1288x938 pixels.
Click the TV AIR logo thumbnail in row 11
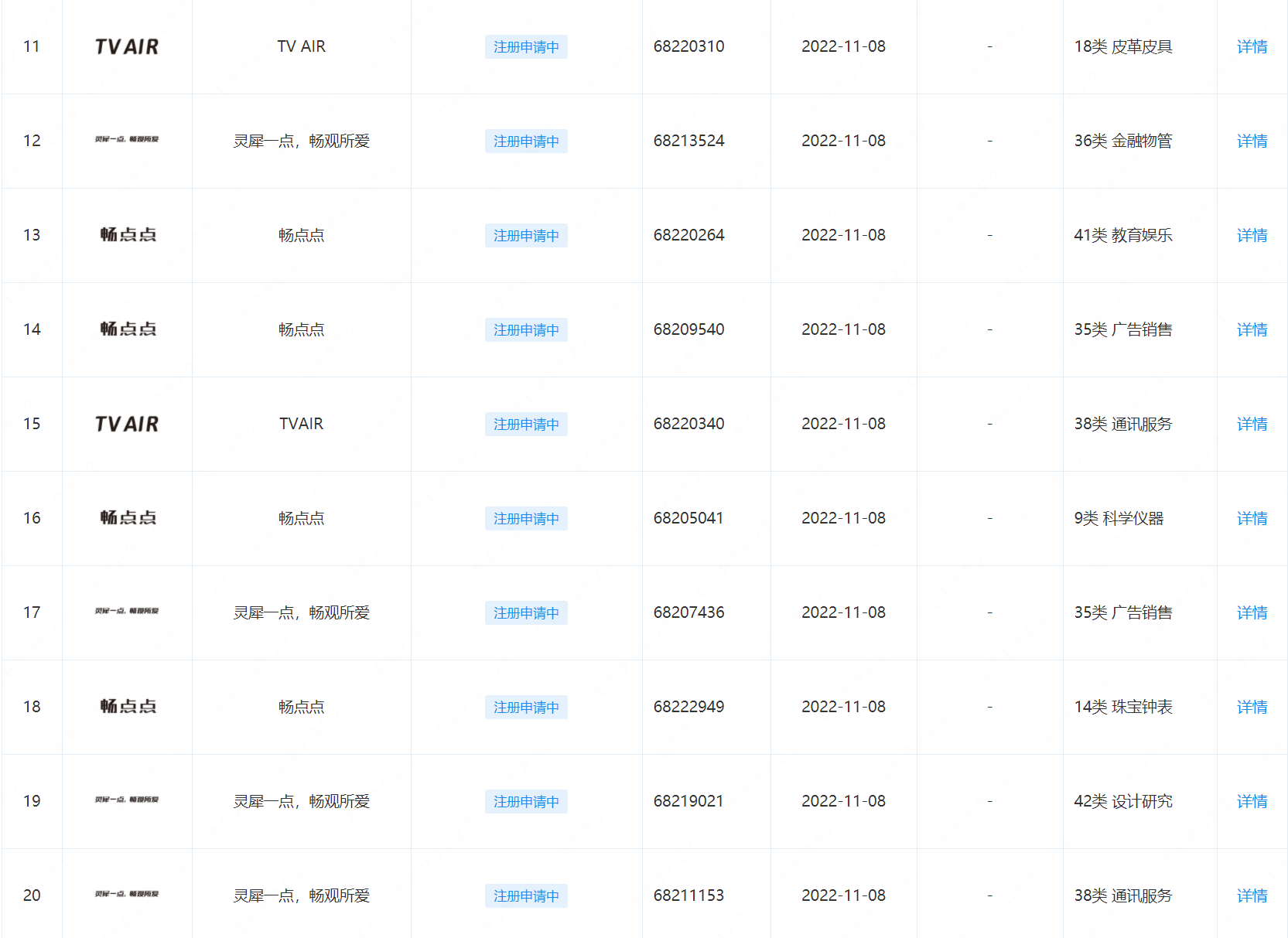coord(127,47)
